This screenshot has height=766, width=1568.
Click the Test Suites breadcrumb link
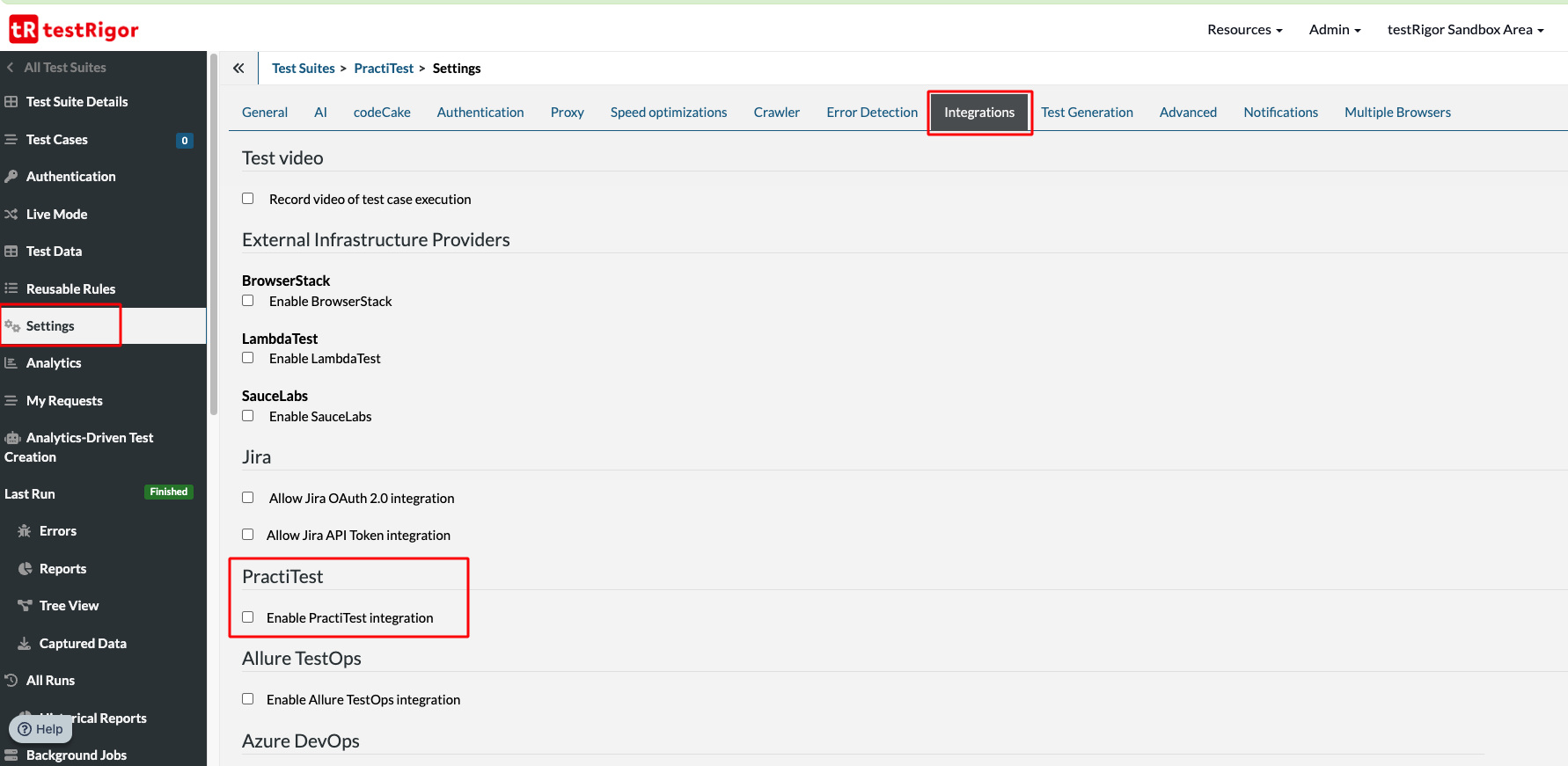click(x=304, y=69)
